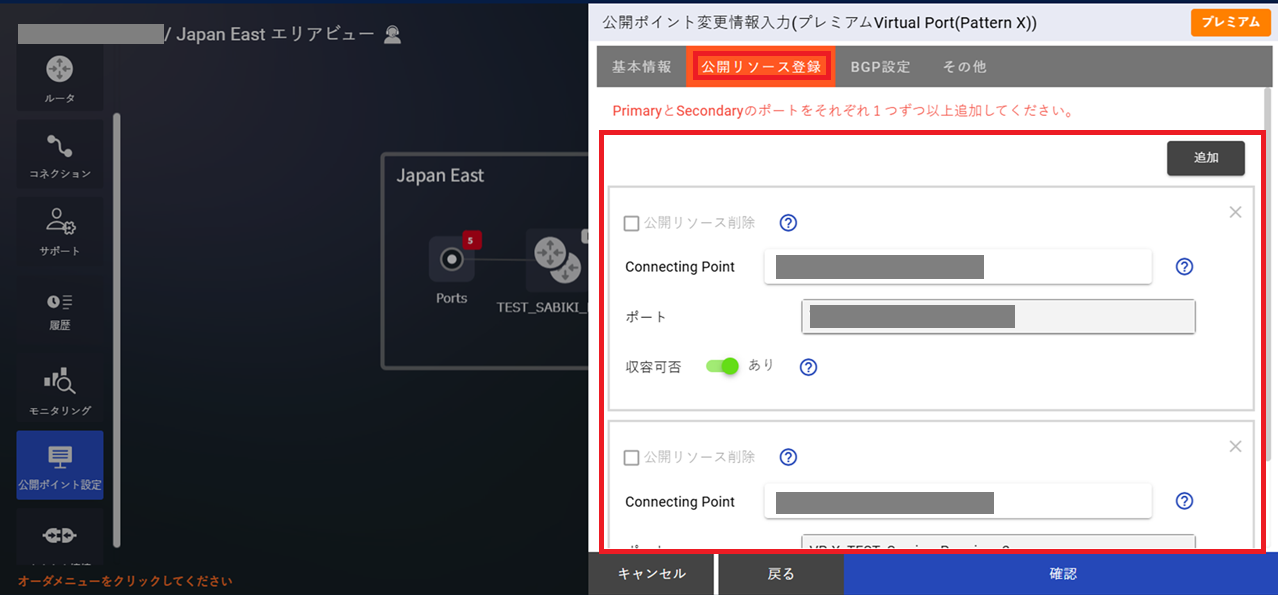
Task: Open the ポート dropdown in the first block
Action: point(997,316)
